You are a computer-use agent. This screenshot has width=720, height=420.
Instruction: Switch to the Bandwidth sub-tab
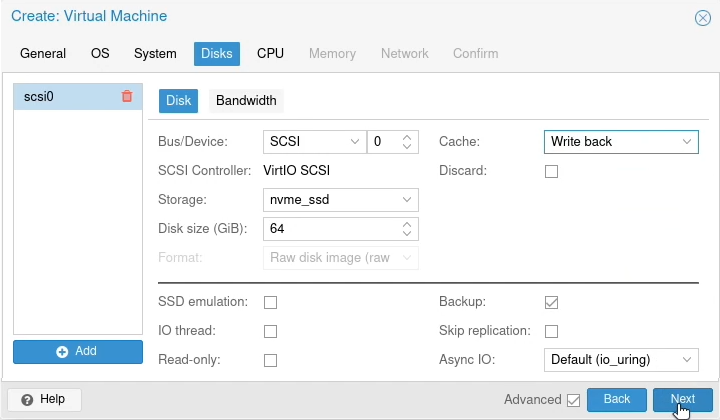(246, 100)
